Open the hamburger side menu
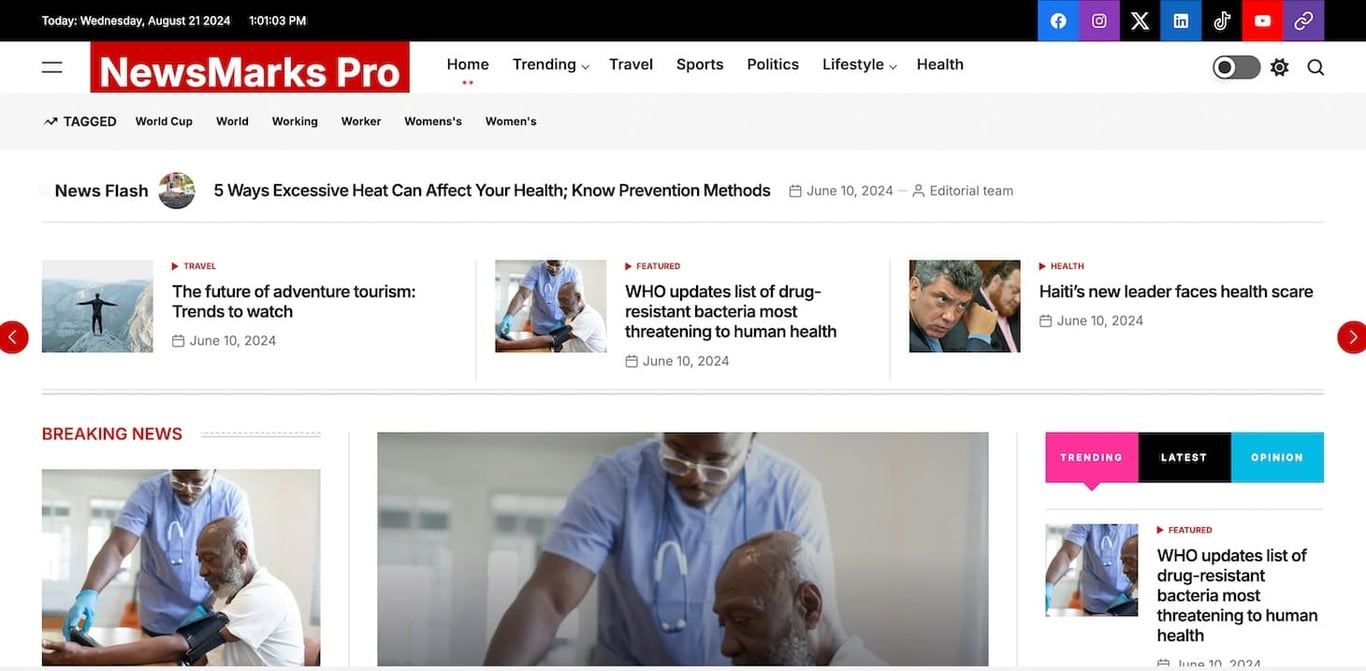Image resolution: width=1366 pixels, height=671 pixels. pyautogui.click(x=52, y=67)
